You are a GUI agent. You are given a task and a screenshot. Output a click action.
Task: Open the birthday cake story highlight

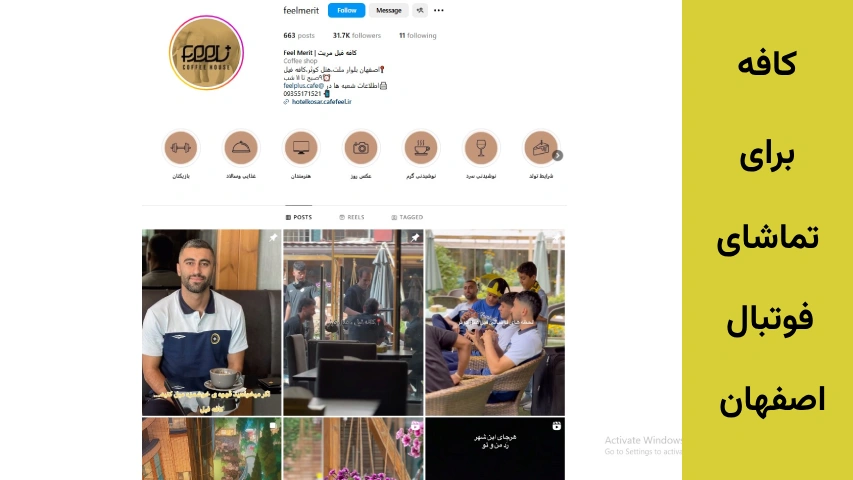pos(540,147)
